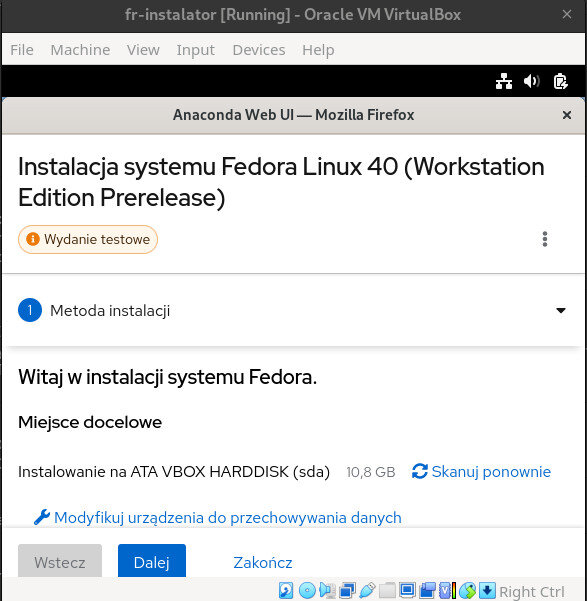Open the three-dot kebab options menu
This screenshot has height=601, width=587.
tap(545, 239)
